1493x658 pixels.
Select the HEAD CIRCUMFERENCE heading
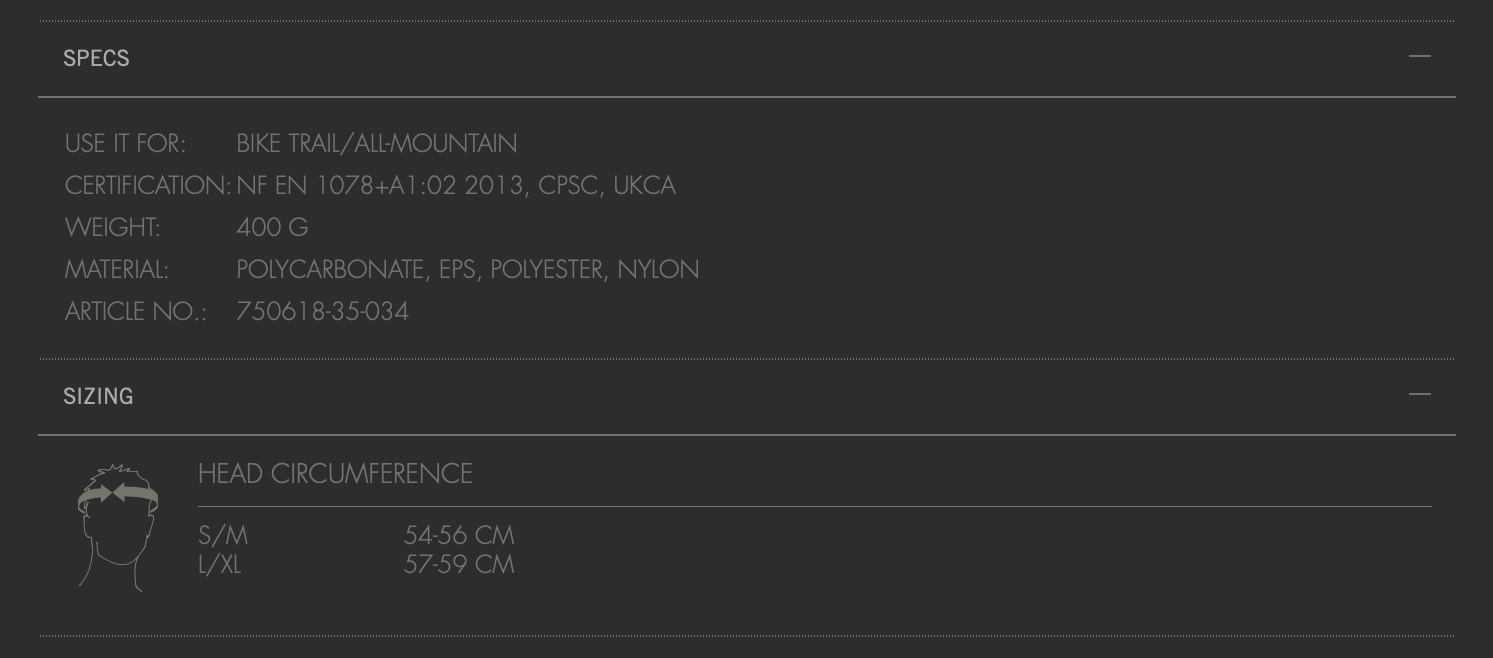point(335,473)
